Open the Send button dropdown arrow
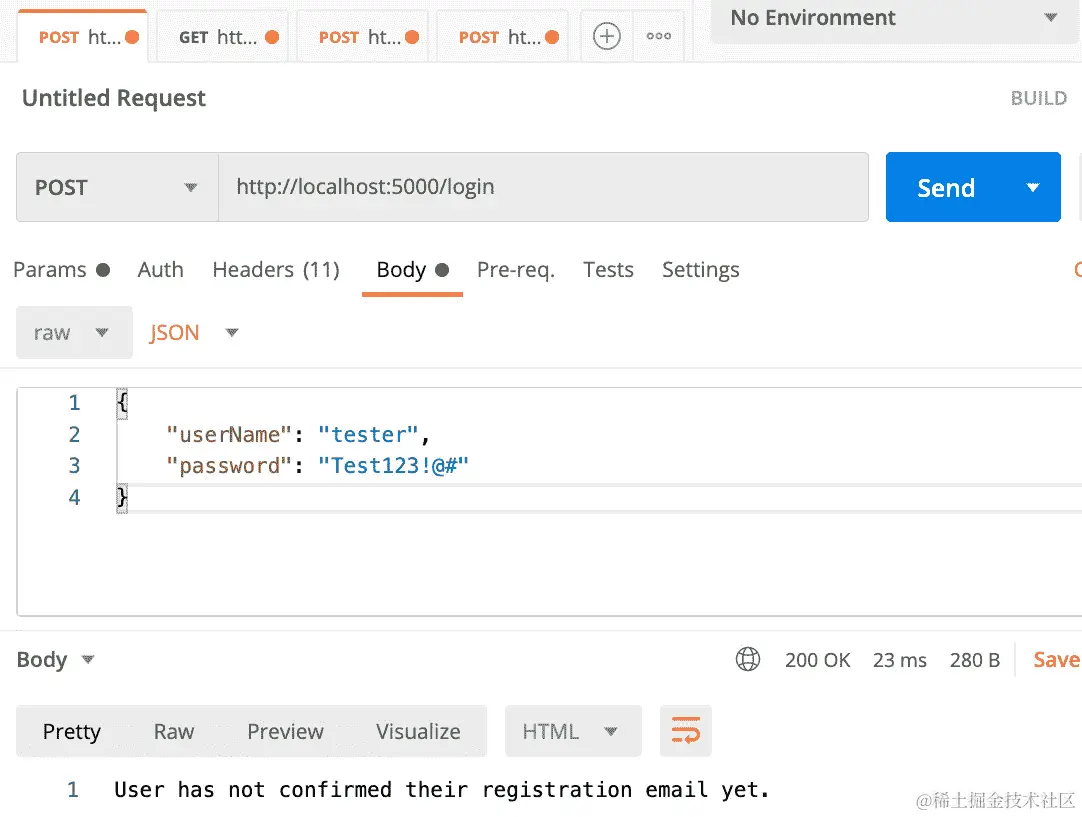Viewport: 1082px width, 817px height. tap(1032, 188)
